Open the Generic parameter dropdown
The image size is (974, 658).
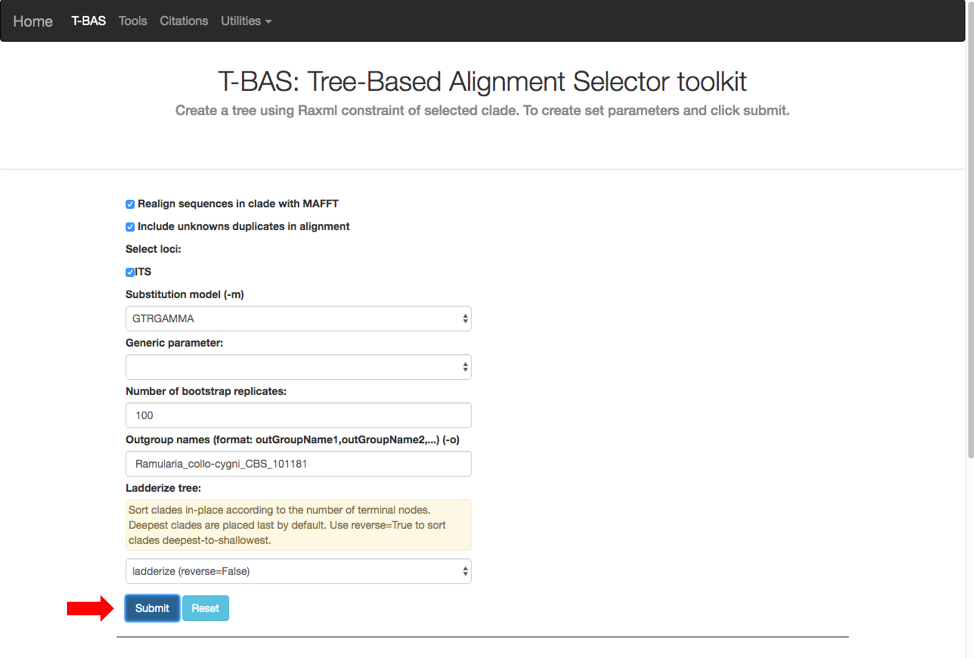298,367
